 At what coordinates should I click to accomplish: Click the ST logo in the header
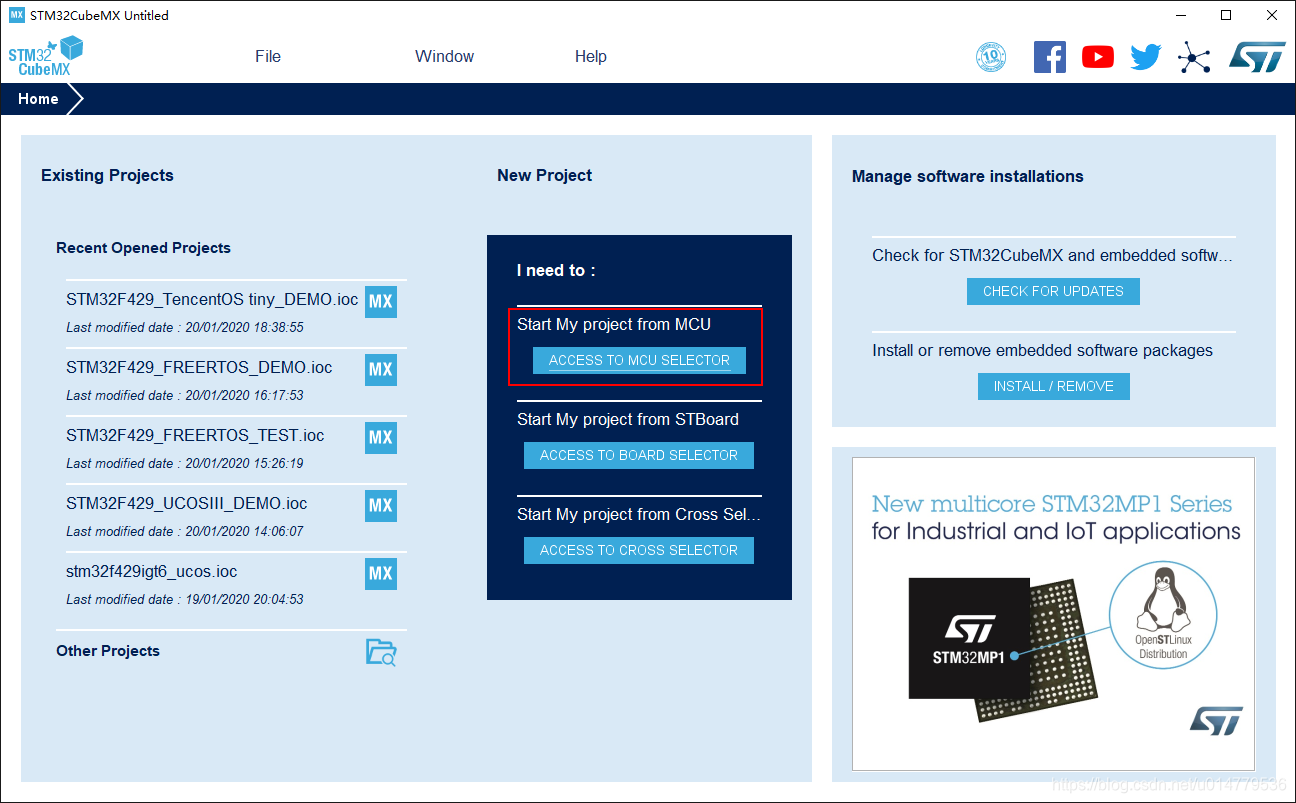coord(1256,57)
